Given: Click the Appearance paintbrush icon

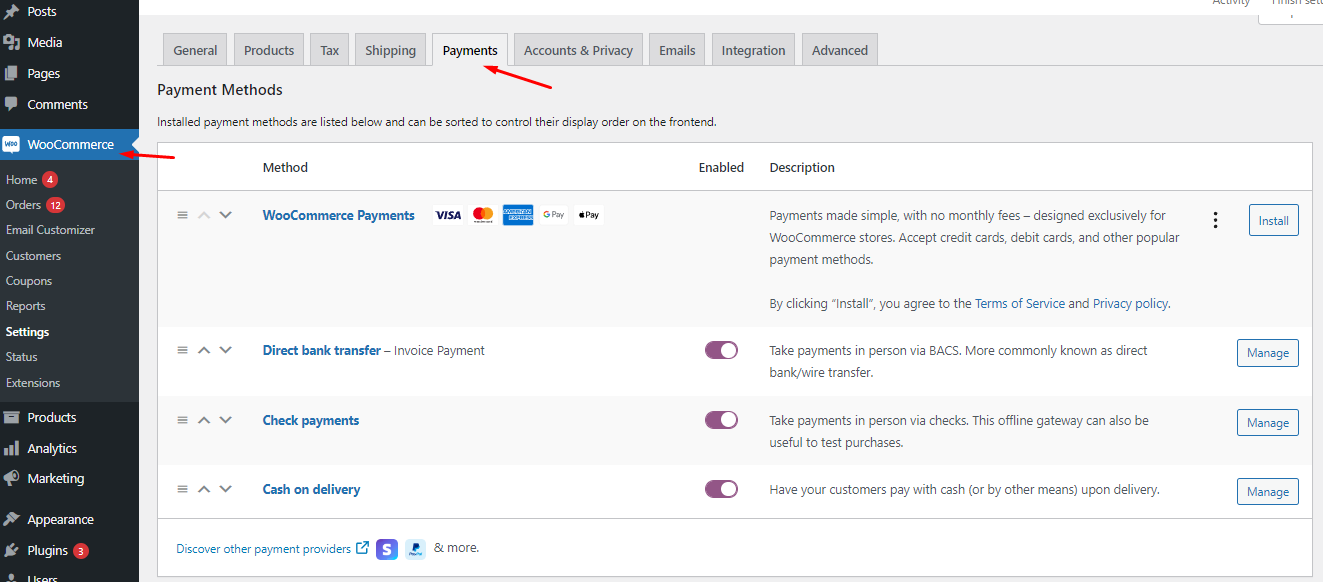Looking at the screenshot, I should pyautogui.click(x=11, y=519).
